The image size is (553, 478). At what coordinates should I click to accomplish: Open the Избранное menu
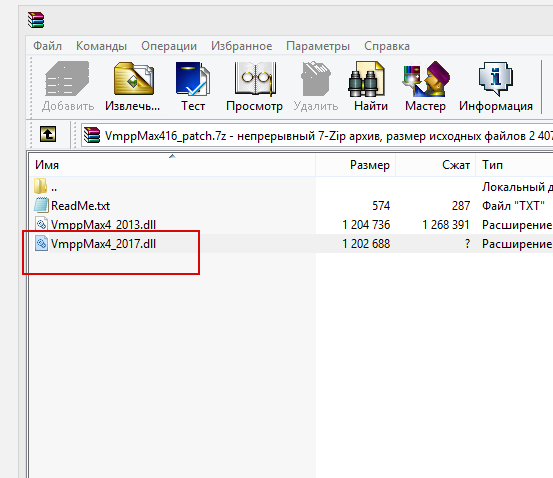pos(242,46)
